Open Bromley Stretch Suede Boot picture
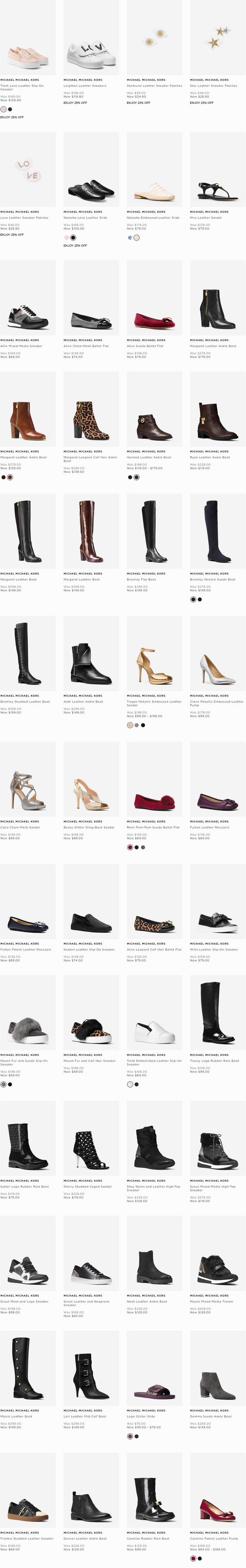Viewport: 246px width, 1568px height. point(218,531)
